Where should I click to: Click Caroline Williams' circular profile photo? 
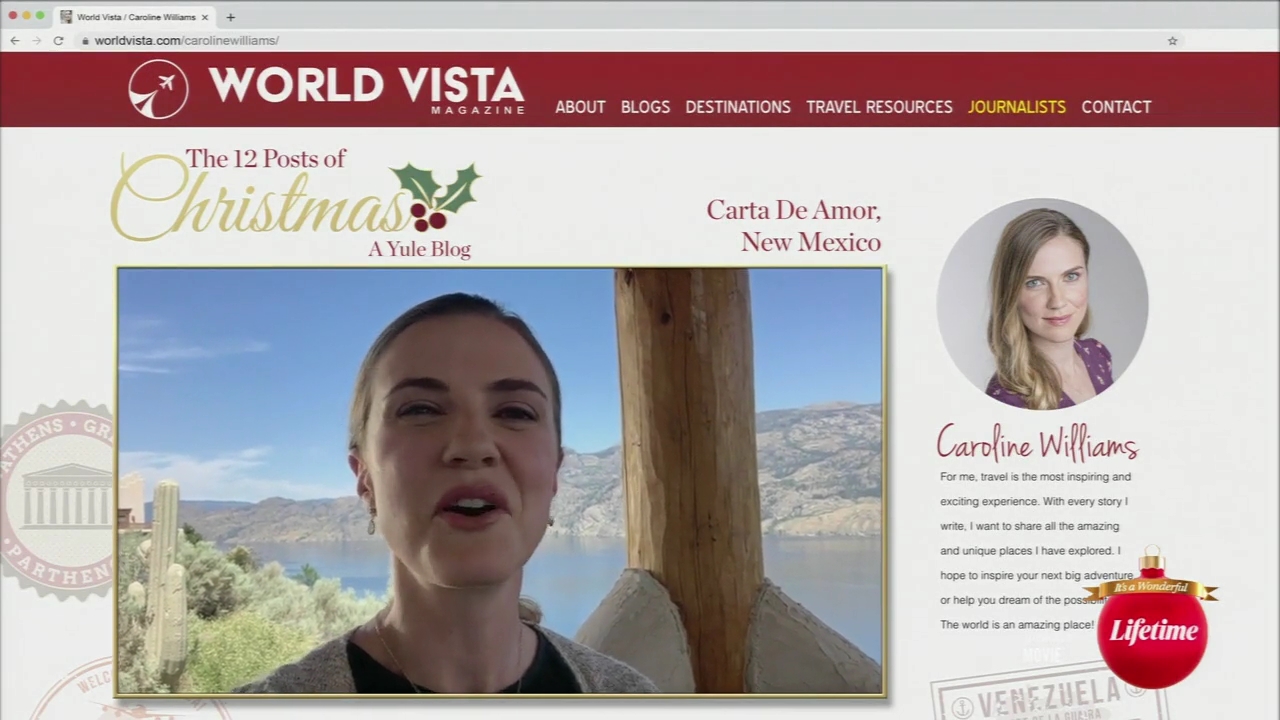click(x=1042, y=304)
